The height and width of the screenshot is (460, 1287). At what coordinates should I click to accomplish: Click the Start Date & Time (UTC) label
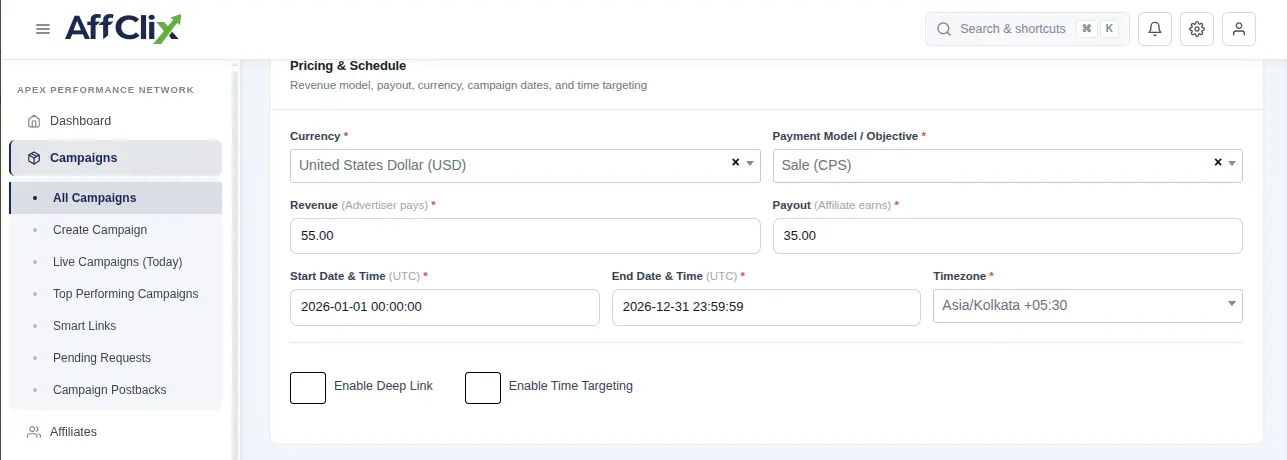[x=358, y=276]
